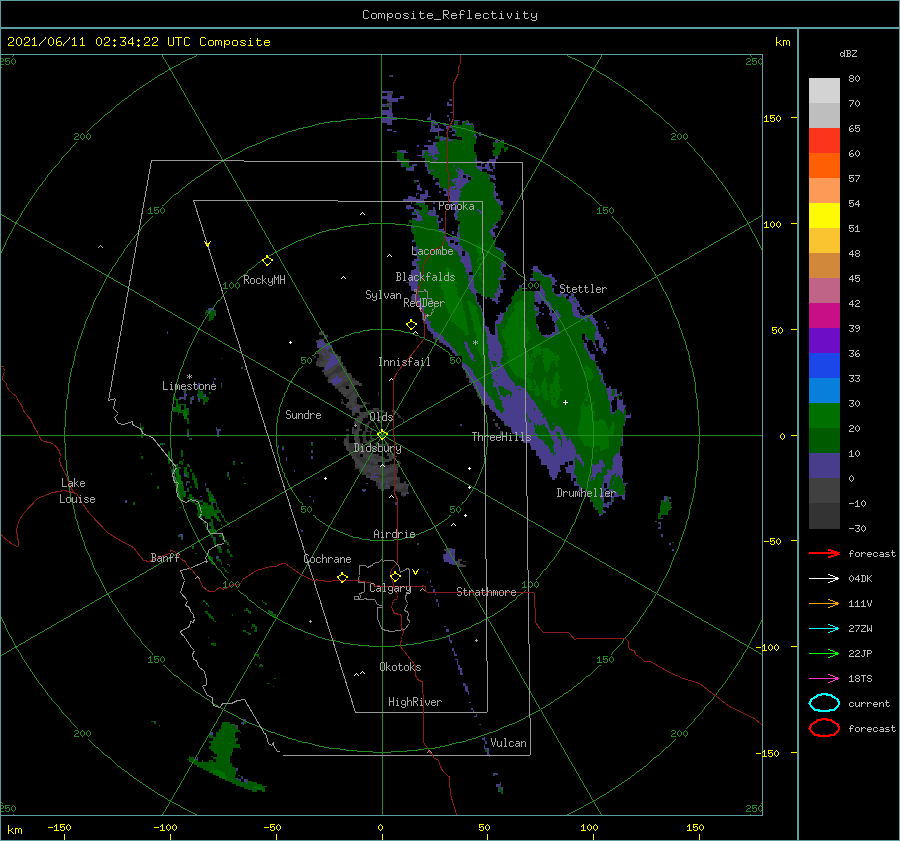
Task: Click the white 04DK arrow icon
Action: click(x=824, y=579)
